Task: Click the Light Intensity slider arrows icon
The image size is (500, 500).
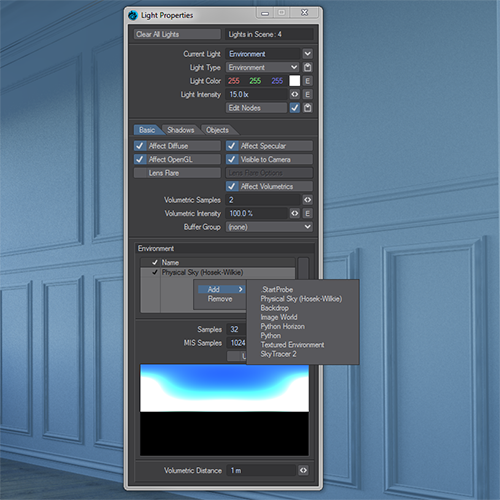Action: pos(294,94)
